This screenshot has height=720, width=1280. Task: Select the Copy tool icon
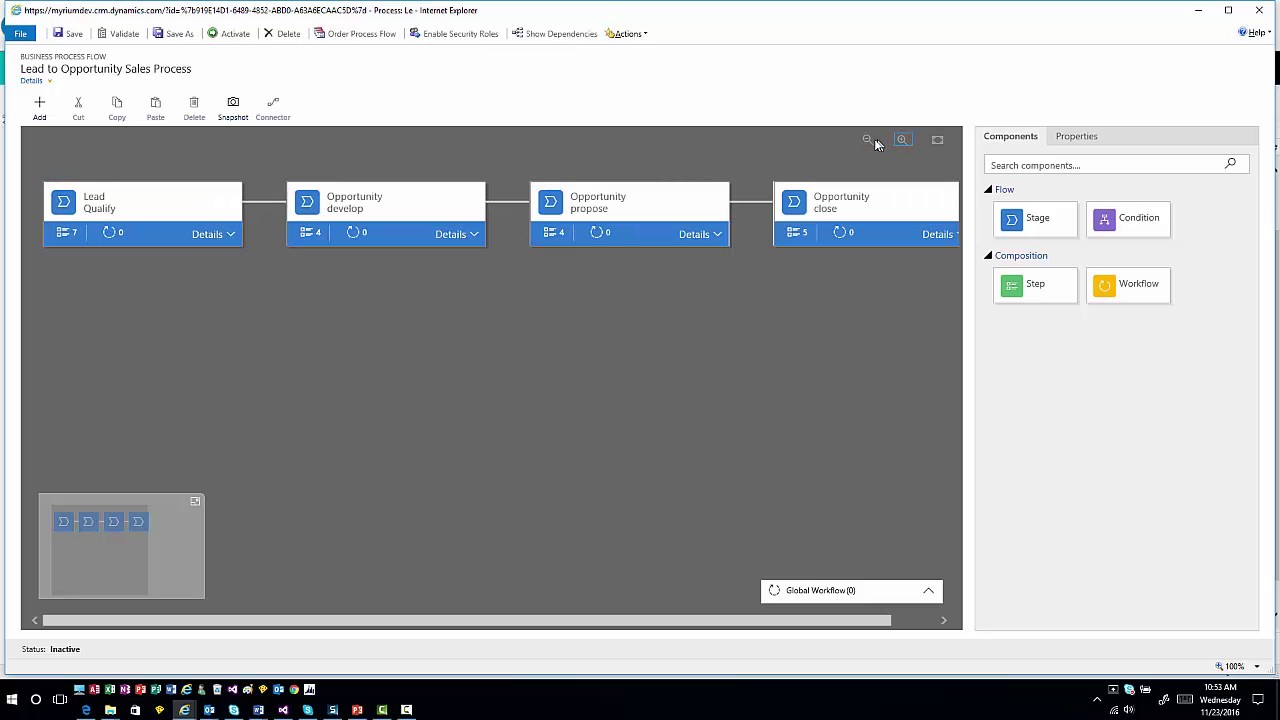[117, 102]
